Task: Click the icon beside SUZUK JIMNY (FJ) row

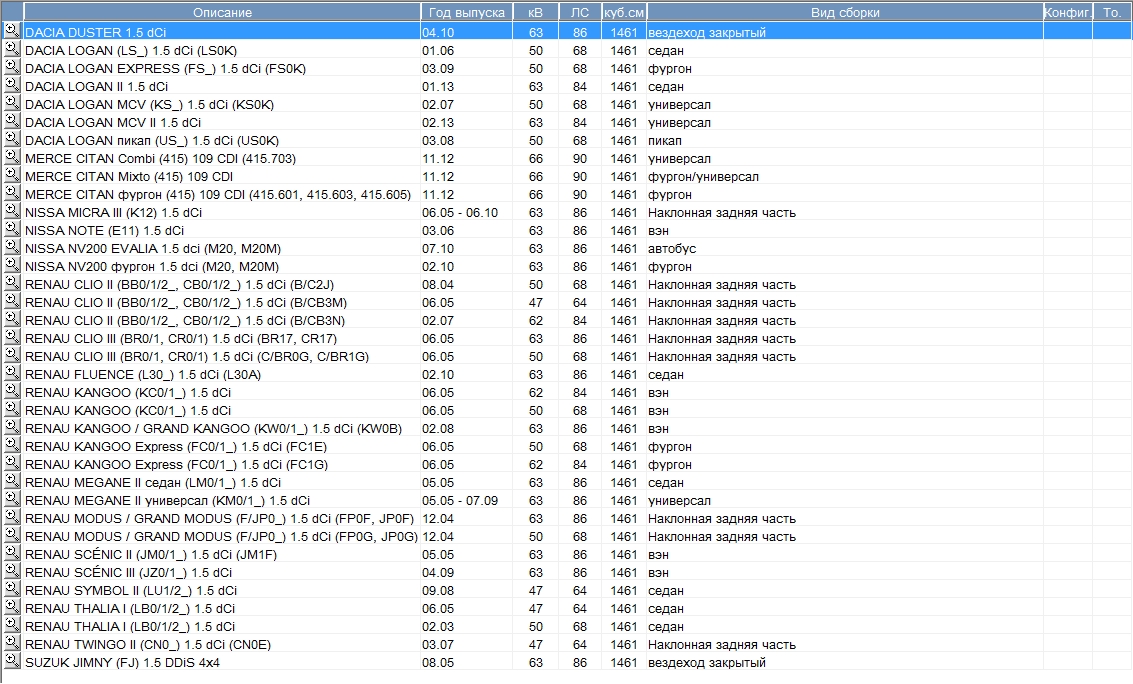Action: pos(12,661)
